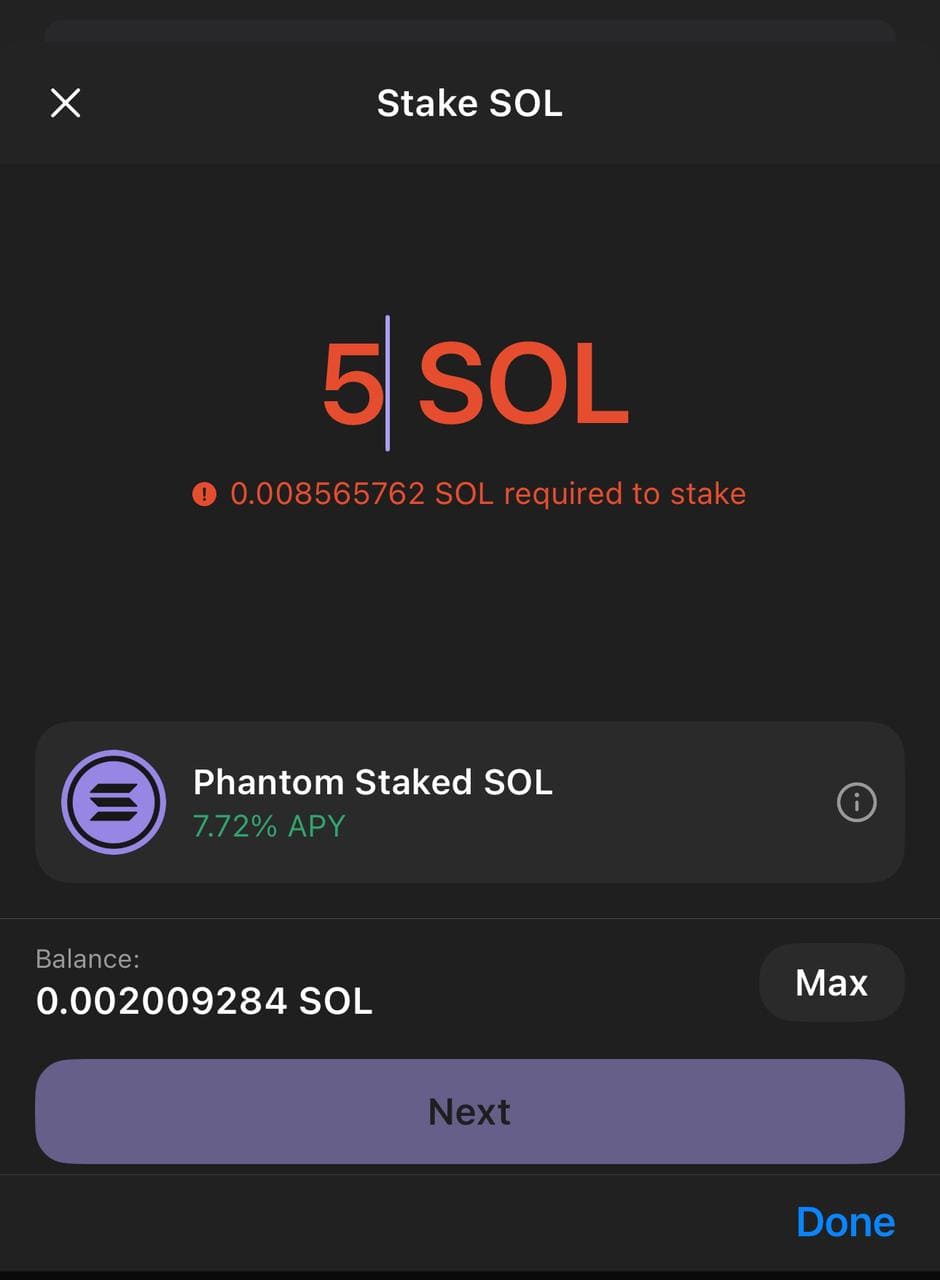The height and width of the screenshot is (1280, 940).
Task: Select the Max balance button
Action: (832, 983)
